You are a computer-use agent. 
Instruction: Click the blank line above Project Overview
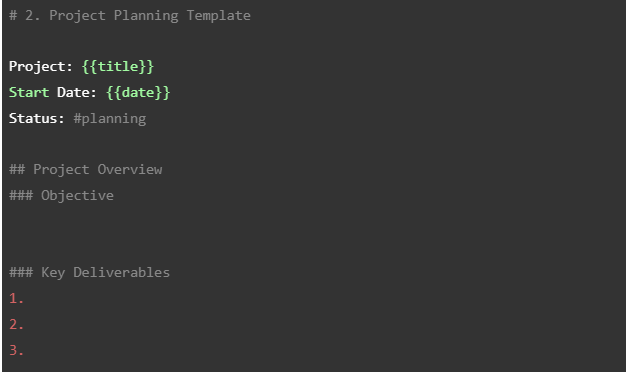coord(313,144)
